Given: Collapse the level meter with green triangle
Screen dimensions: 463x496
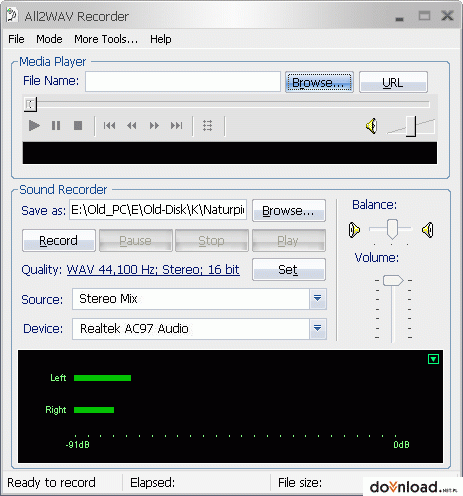Looking at the screenshot, I should 433,359.
